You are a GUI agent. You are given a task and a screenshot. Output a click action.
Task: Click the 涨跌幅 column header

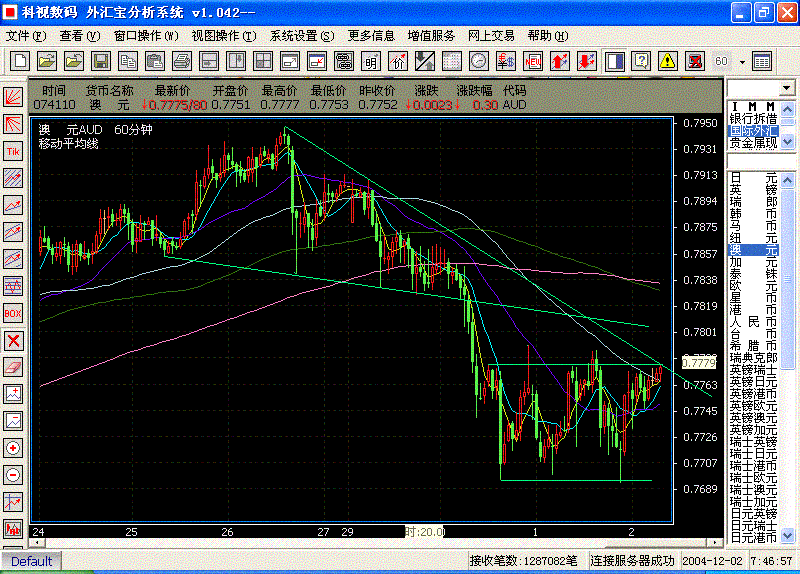(474, 91)
